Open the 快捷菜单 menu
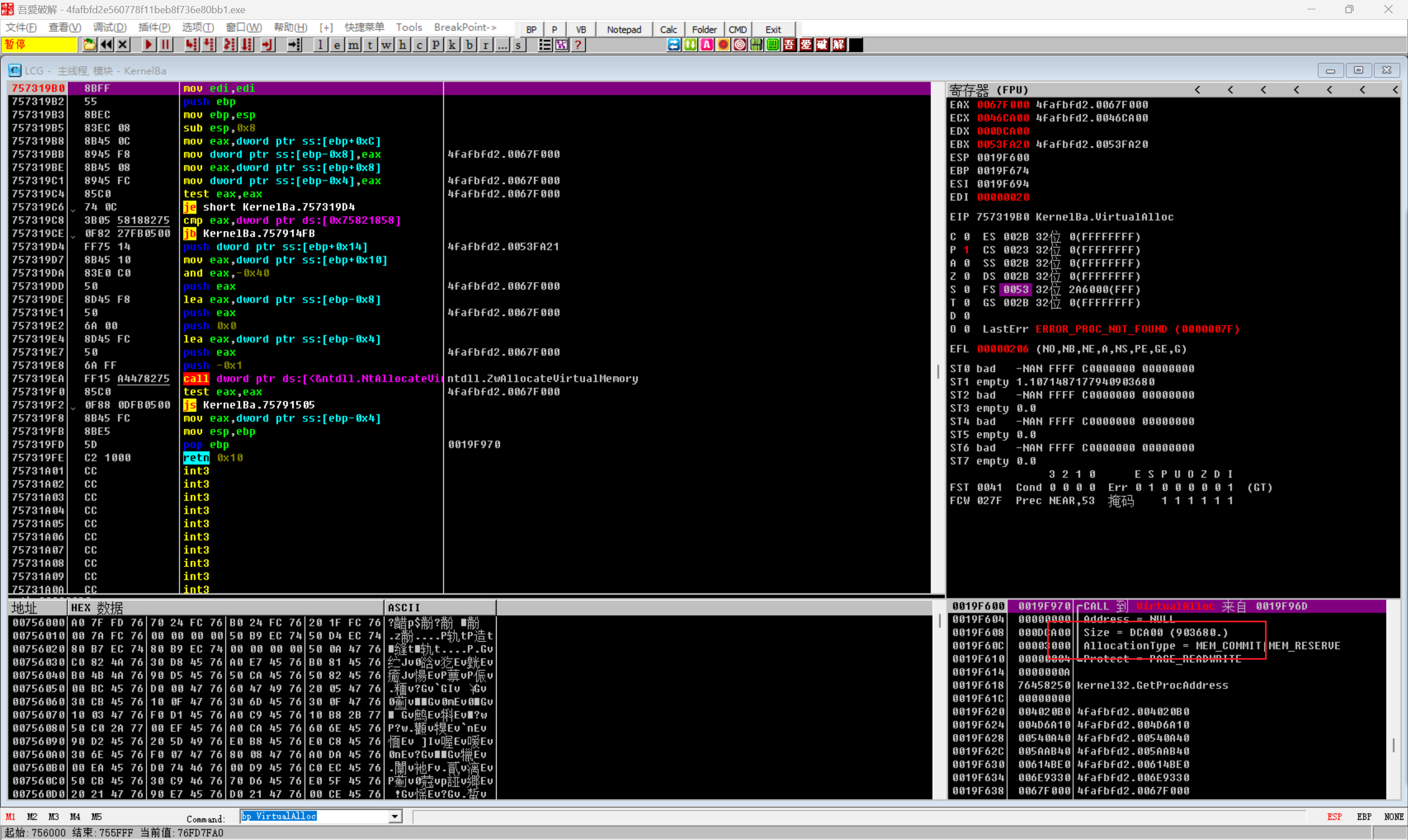The width and height of the screenshot is (1408, 840). click(x=364, y=27)
